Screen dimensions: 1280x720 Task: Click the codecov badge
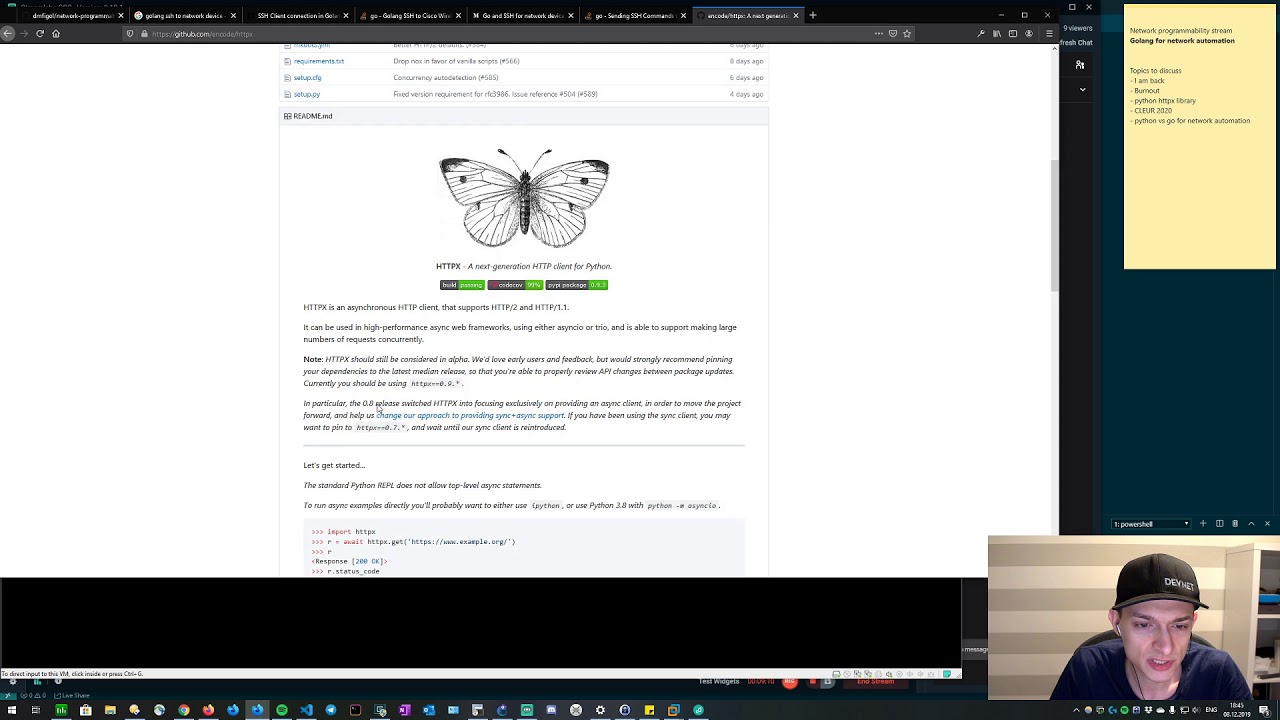(515, 285)
